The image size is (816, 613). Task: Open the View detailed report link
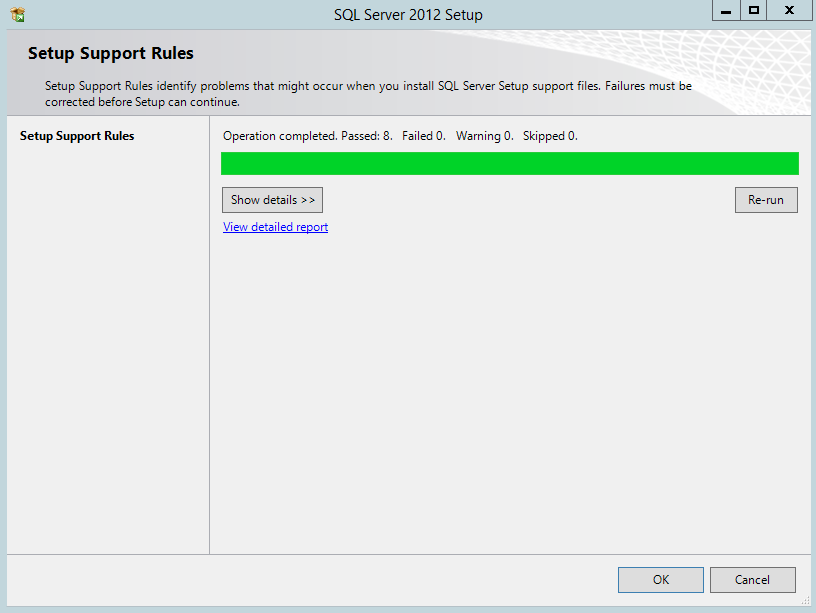[x=275, y=227]
